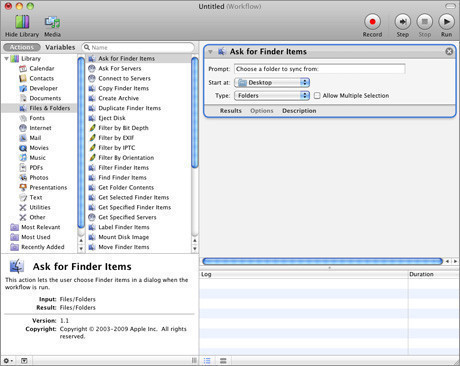Click the actions list vertical scrollbar
The image size is (460, 366).
coord(195,113)
